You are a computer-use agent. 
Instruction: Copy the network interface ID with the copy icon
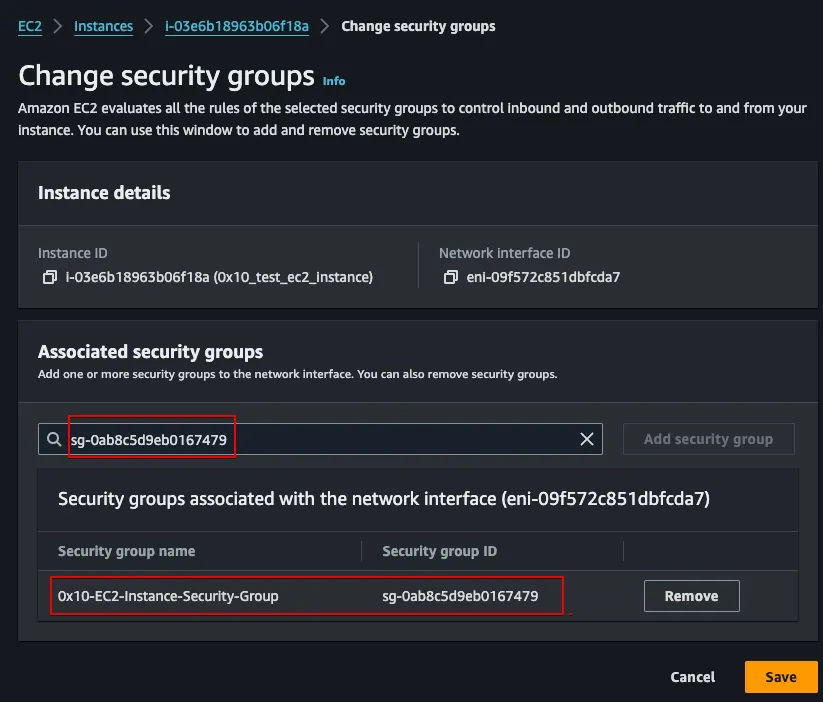click(x=450, y=277)
